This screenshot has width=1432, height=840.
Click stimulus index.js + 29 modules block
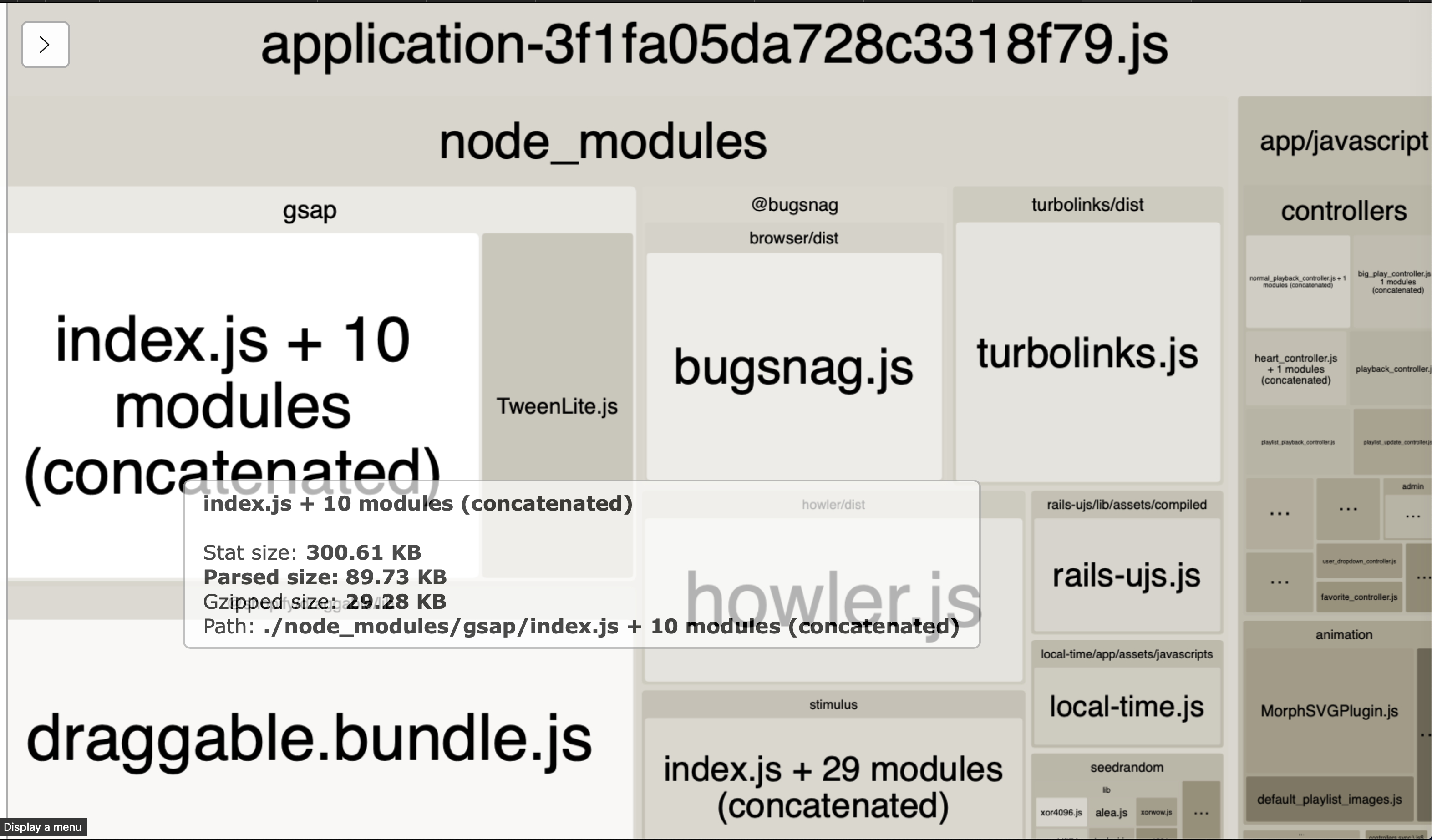tap(833, 787)
